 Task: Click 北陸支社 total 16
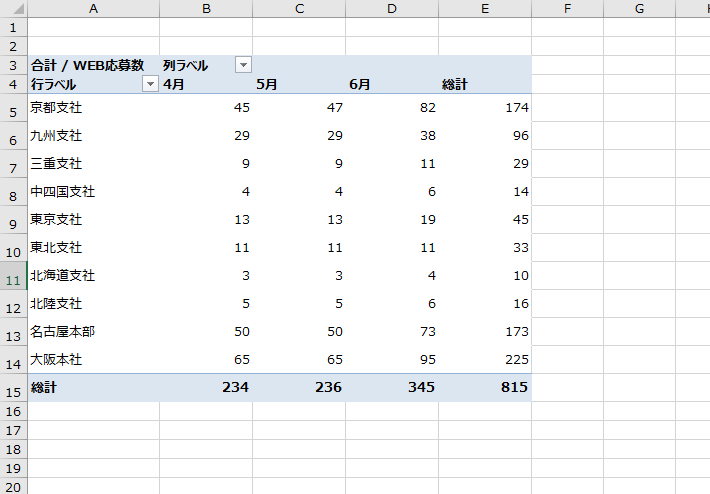coord(485,304)
